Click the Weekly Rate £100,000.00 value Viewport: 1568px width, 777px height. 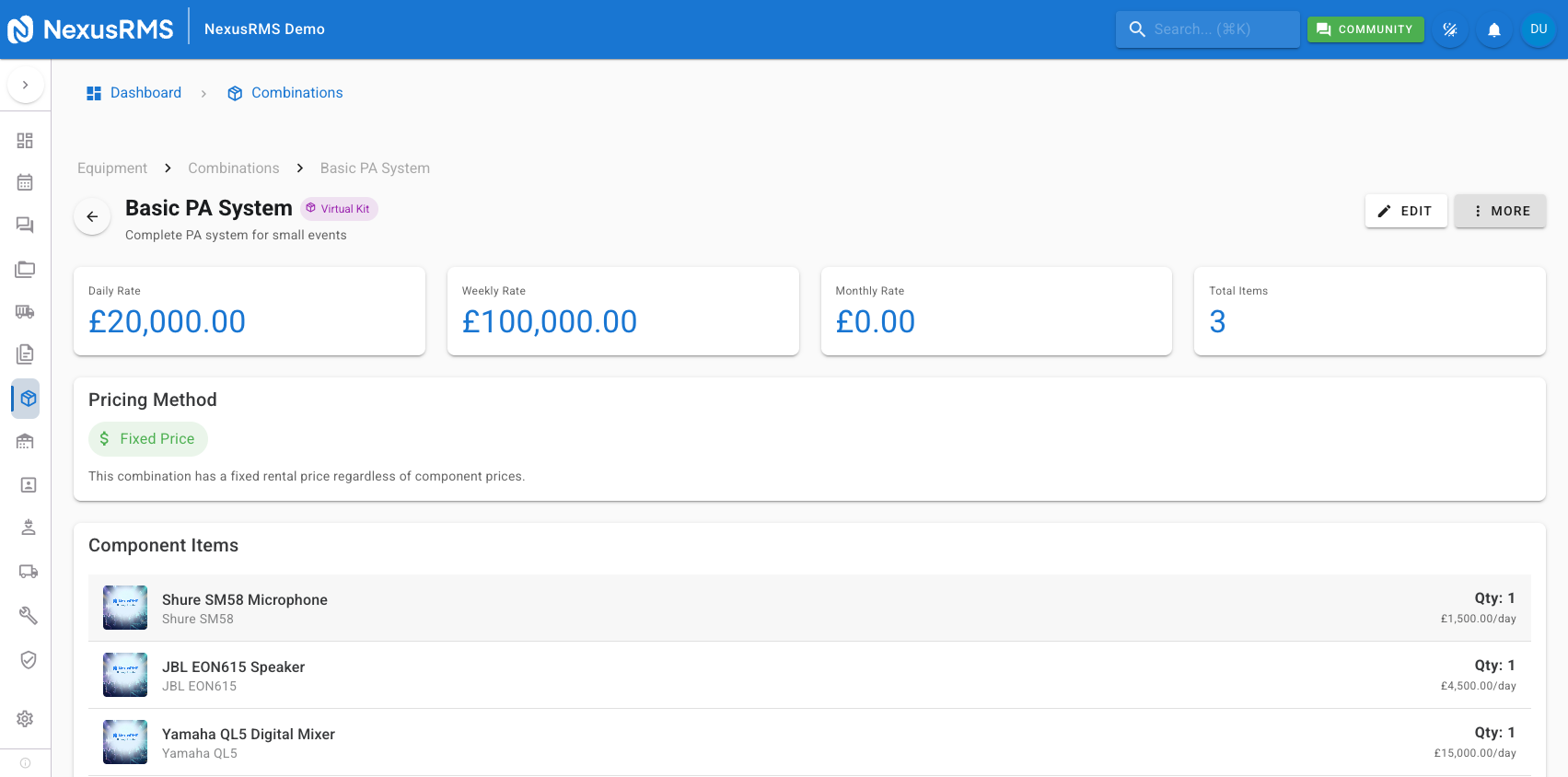(550, 321)
